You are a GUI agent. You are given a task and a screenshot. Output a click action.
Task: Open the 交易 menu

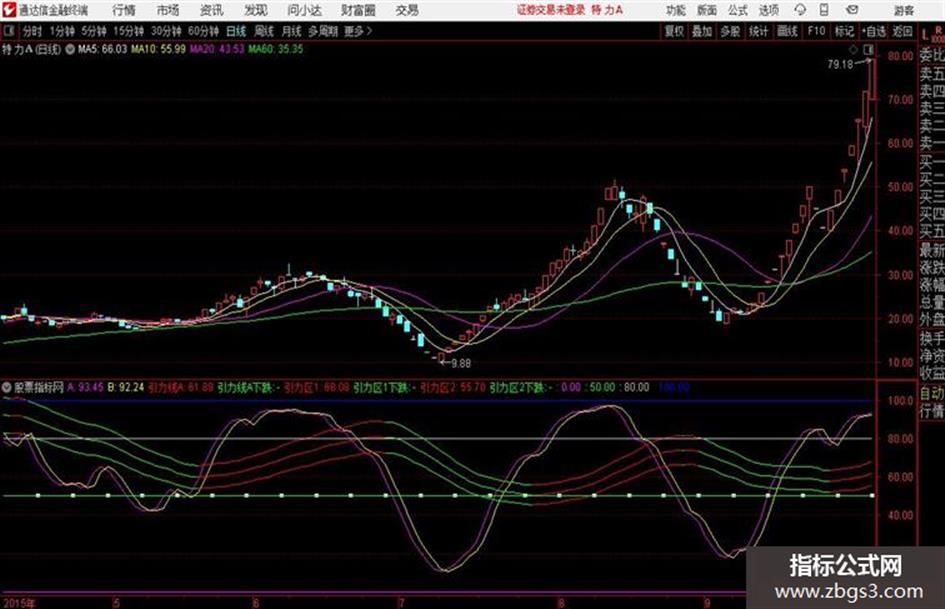[x=407, y=10]
